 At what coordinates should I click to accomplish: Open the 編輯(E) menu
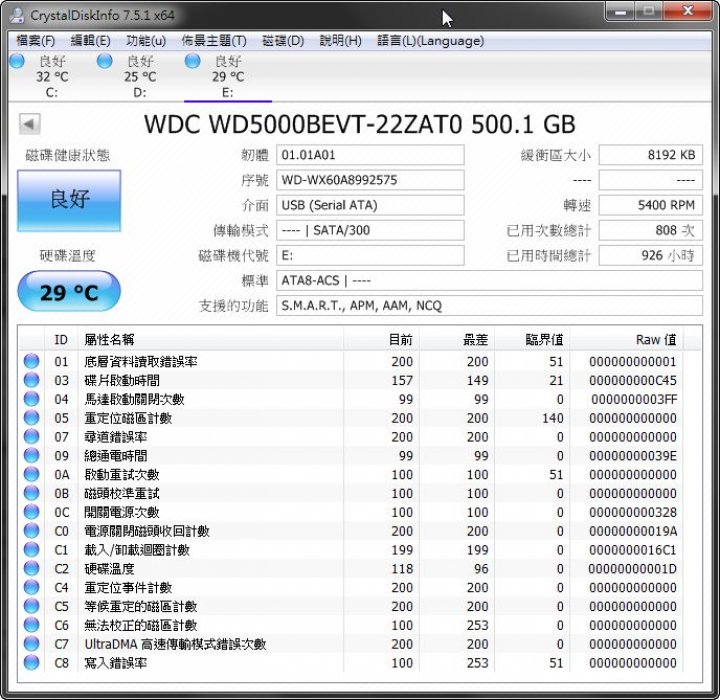(x=90, y=41)
